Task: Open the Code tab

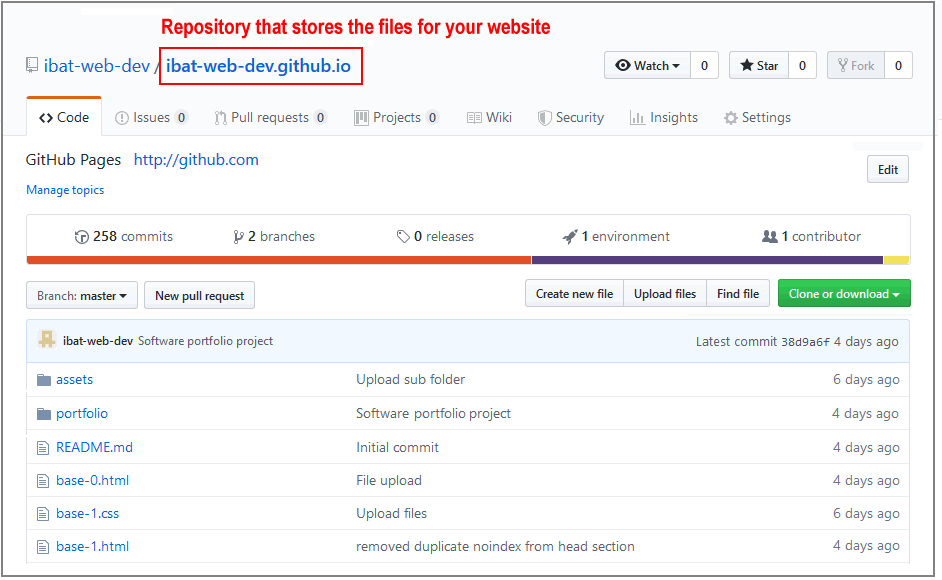Action: (64, 118)
